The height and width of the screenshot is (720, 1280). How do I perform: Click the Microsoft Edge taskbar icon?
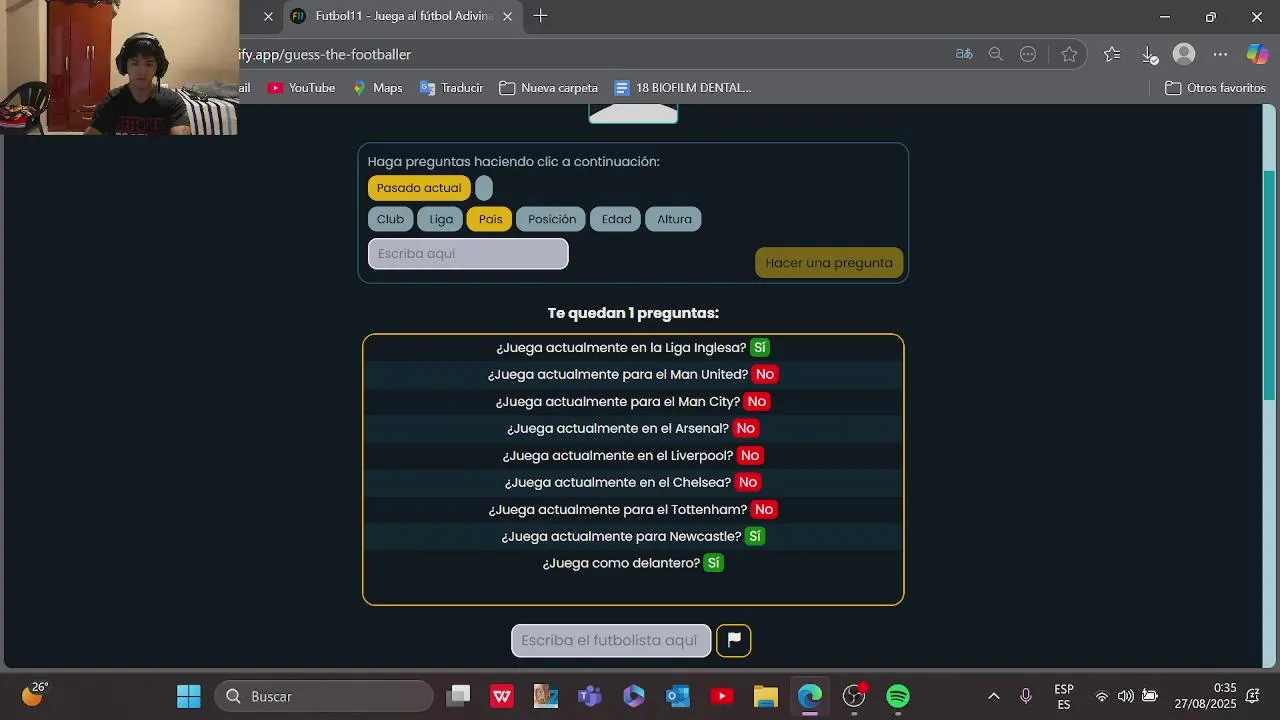coord(810,696)
